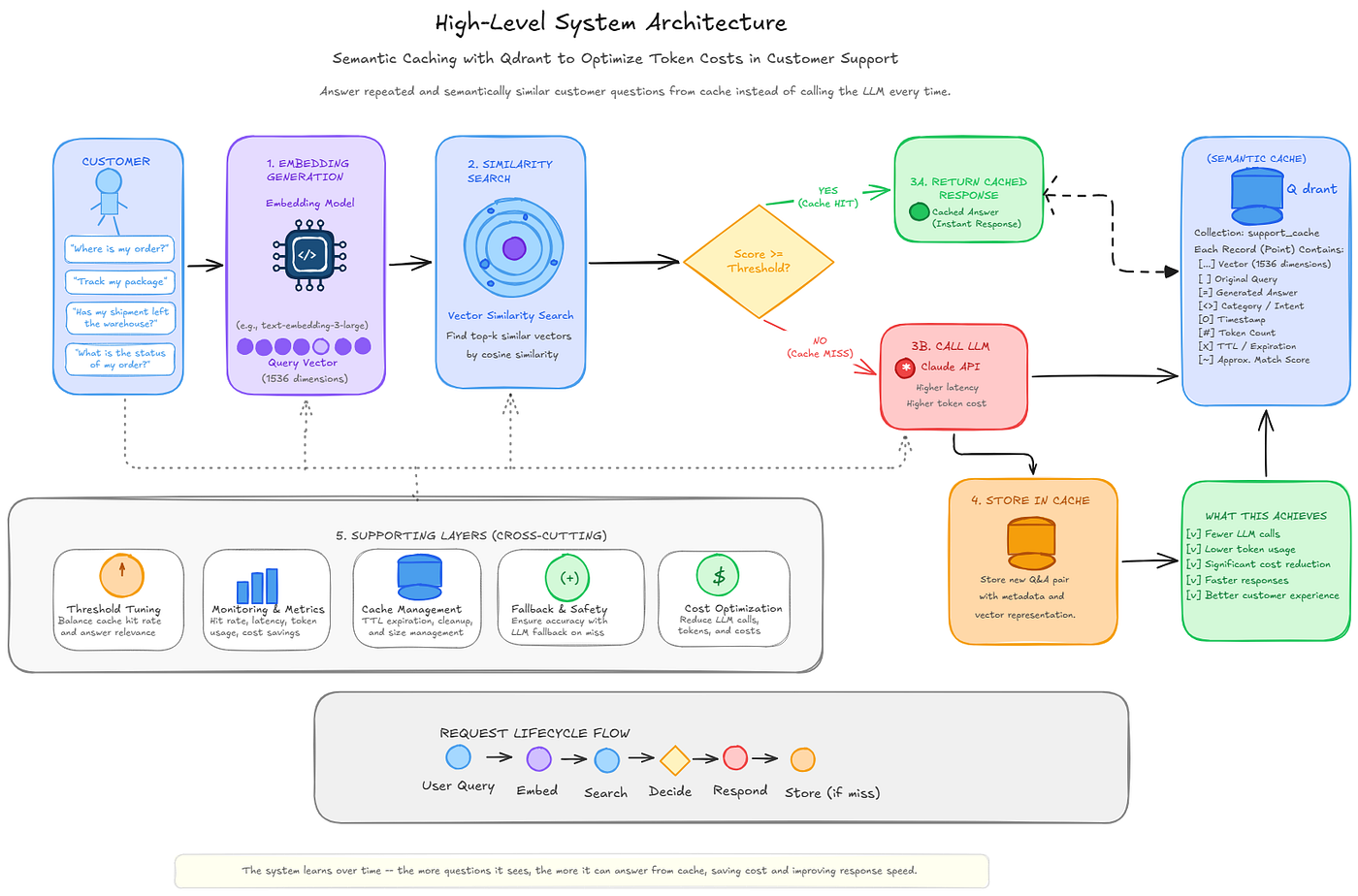This screenshot has height=896, width=1358.
Task: Click the "1. EMBEDDING GENERATION" heading
Action: pos(307,170)
